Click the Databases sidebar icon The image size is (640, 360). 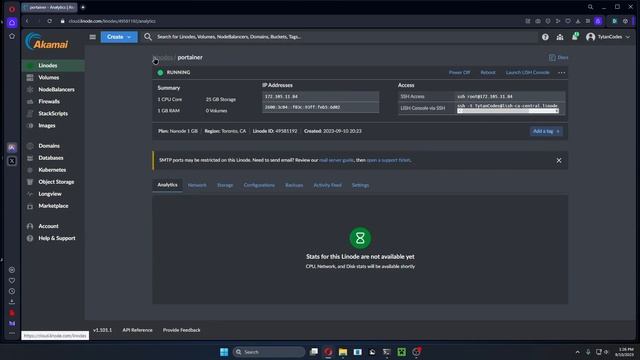tap(30, 158)
